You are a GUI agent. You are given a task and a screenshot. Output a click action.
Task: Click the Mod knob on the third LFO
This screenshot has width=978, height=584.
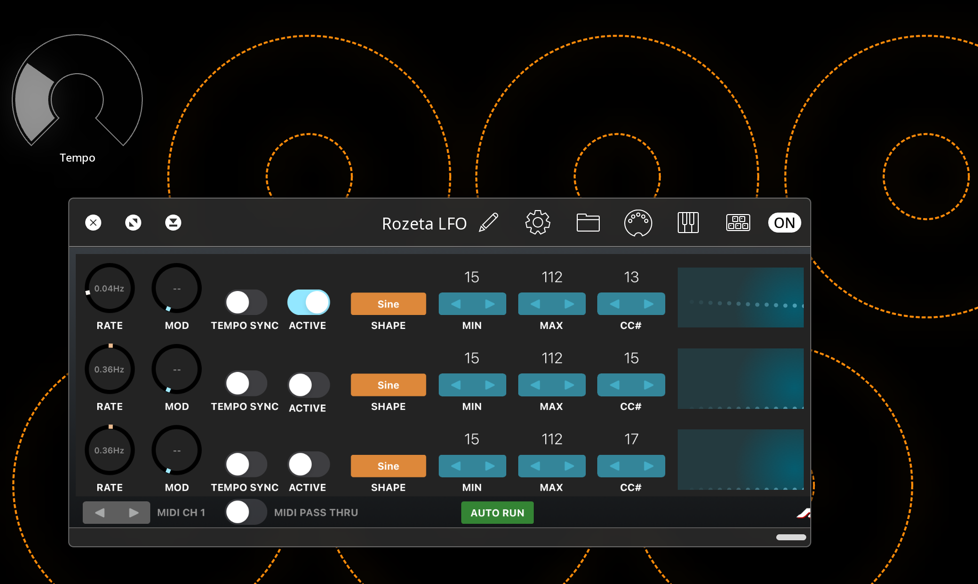tap(177, 450)
